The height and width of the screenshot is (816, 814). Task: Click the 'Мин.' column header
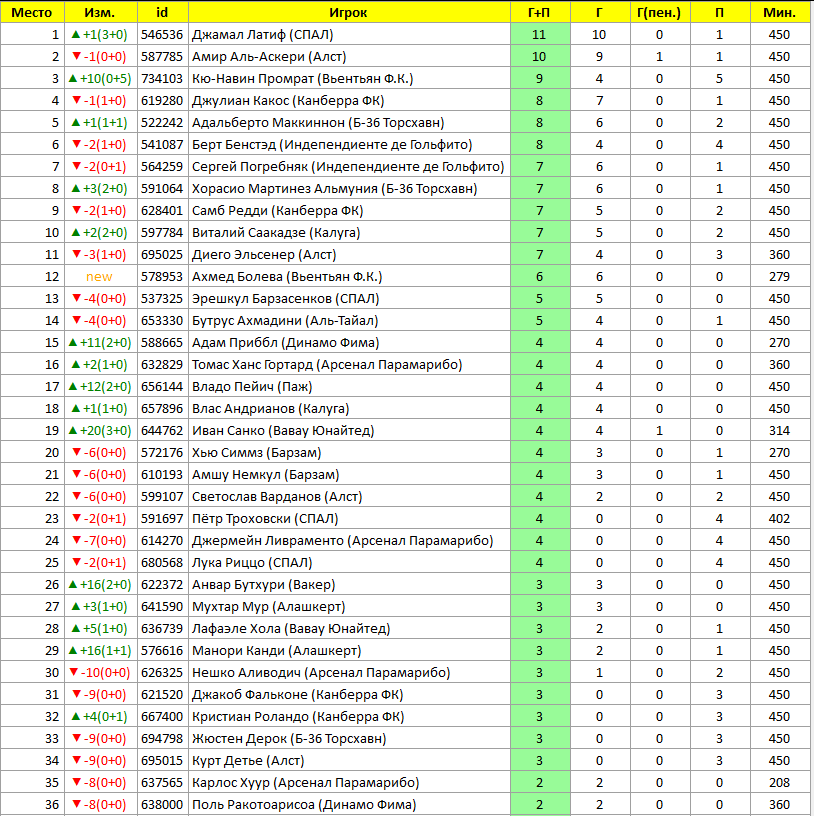pyautogui.click(x=780, y=12)
